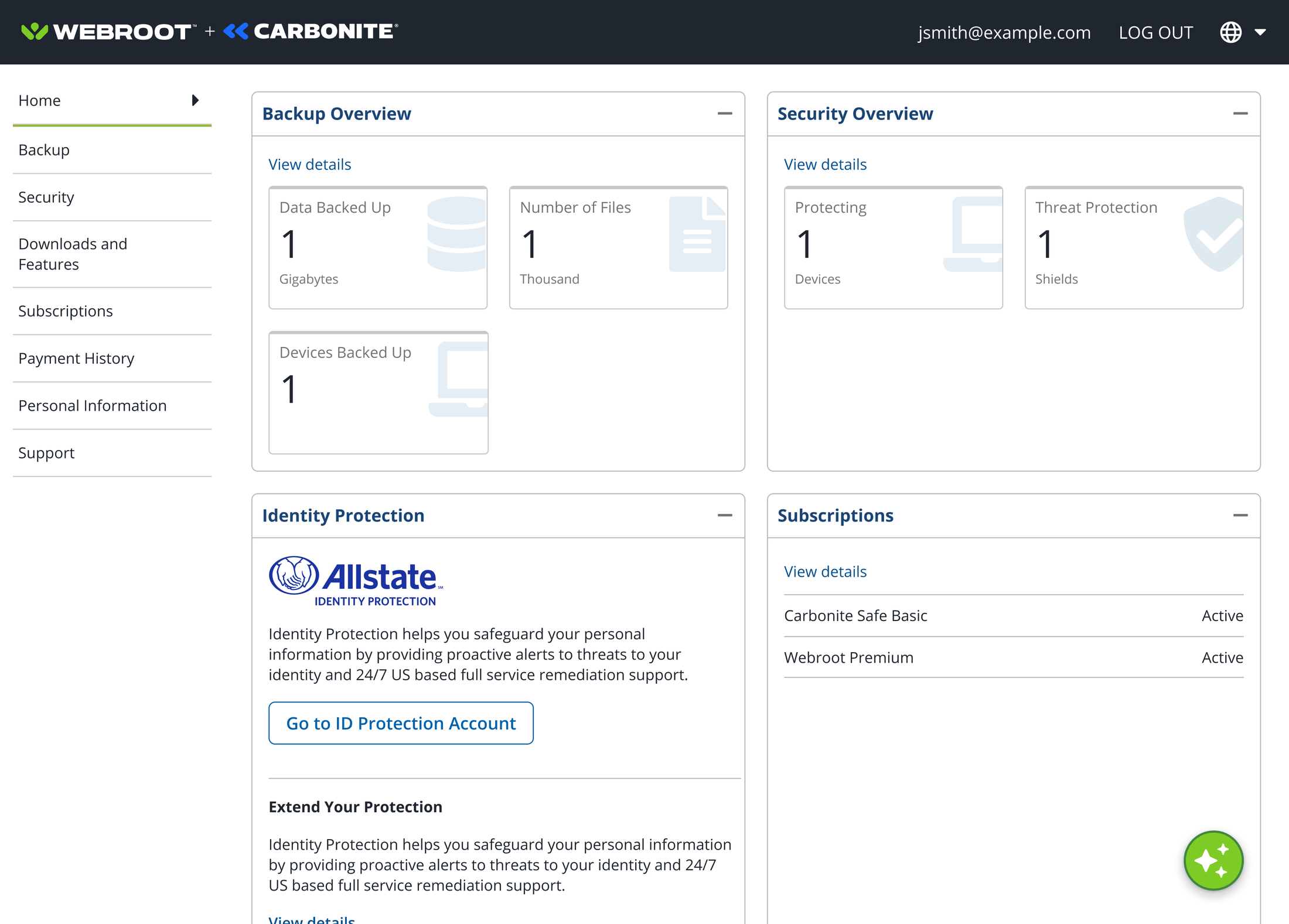Click the Shields unit label
The height and width of the screenshot is (924, 1289).
[x=1056, y=279]
